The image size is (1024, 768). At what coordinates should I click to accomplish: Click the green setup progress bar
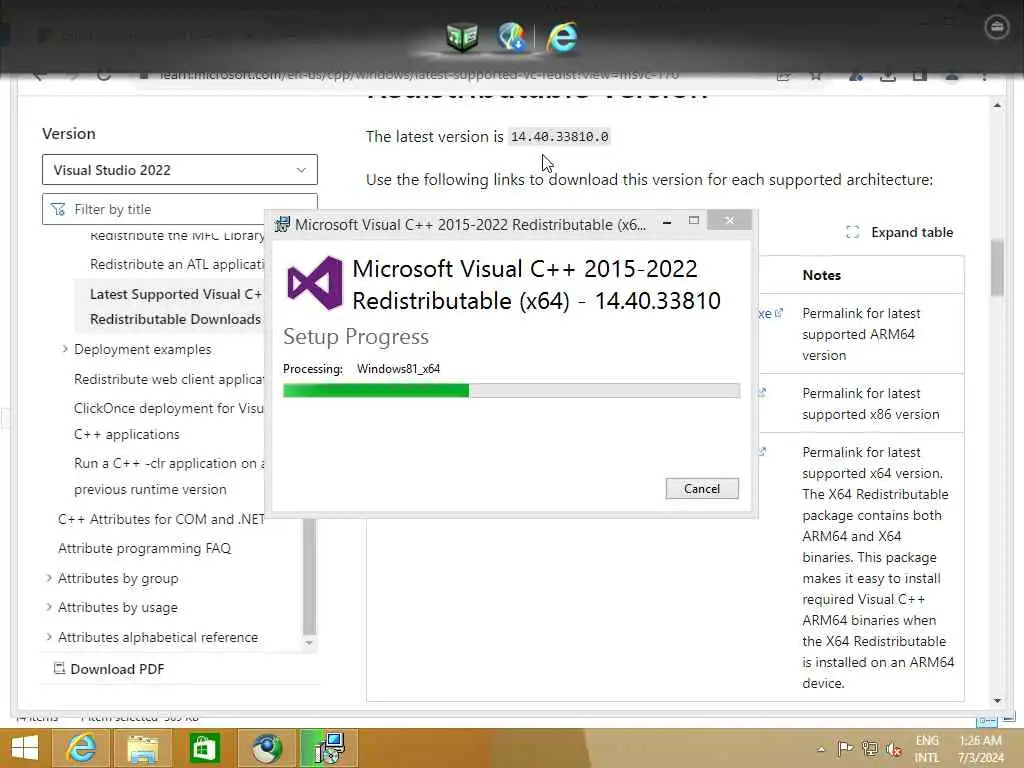coord(511,391)
